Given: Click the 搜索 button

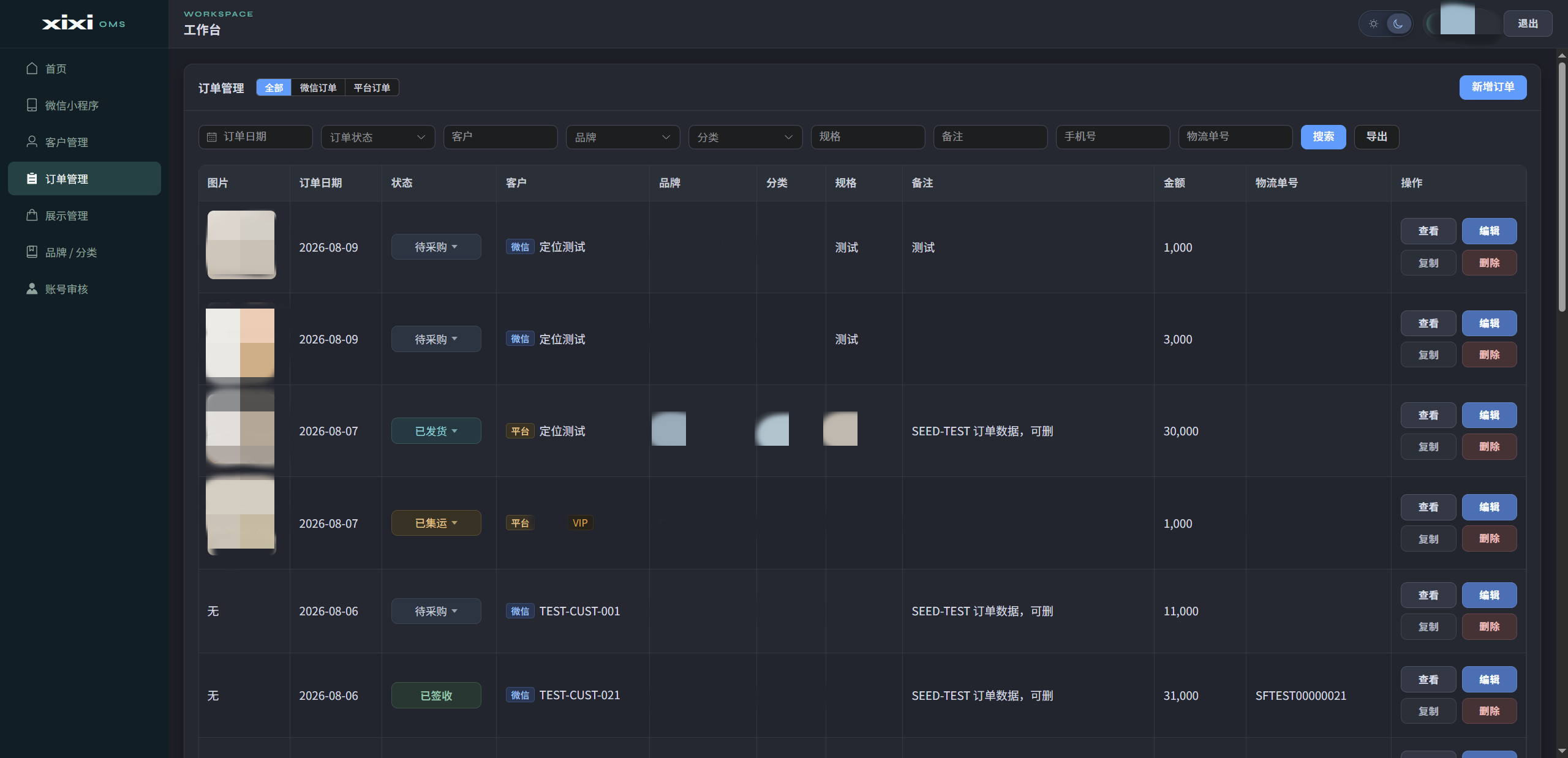Looking at the screenshot, I should point(1323,137).
